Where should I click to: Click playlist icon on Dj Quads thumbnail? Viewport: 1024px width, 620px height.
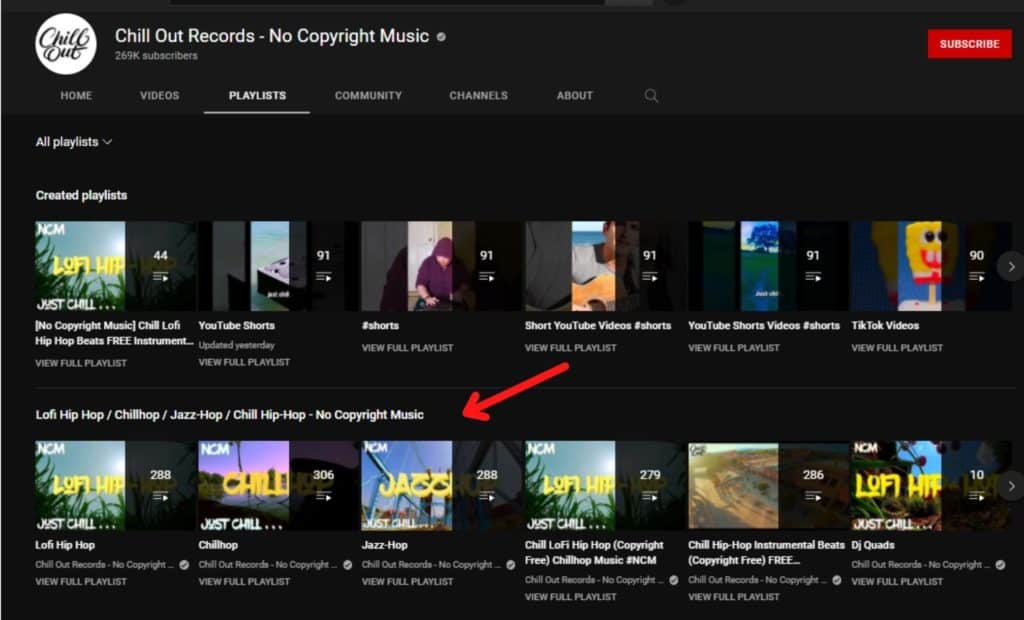tap(976, 497)
